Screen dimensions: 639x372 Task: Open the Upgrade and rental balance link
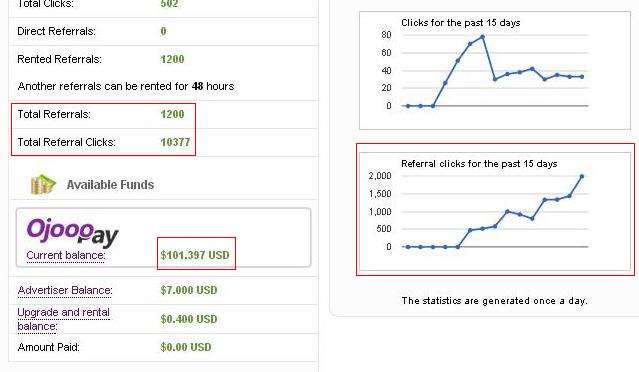tap(64, 319)
